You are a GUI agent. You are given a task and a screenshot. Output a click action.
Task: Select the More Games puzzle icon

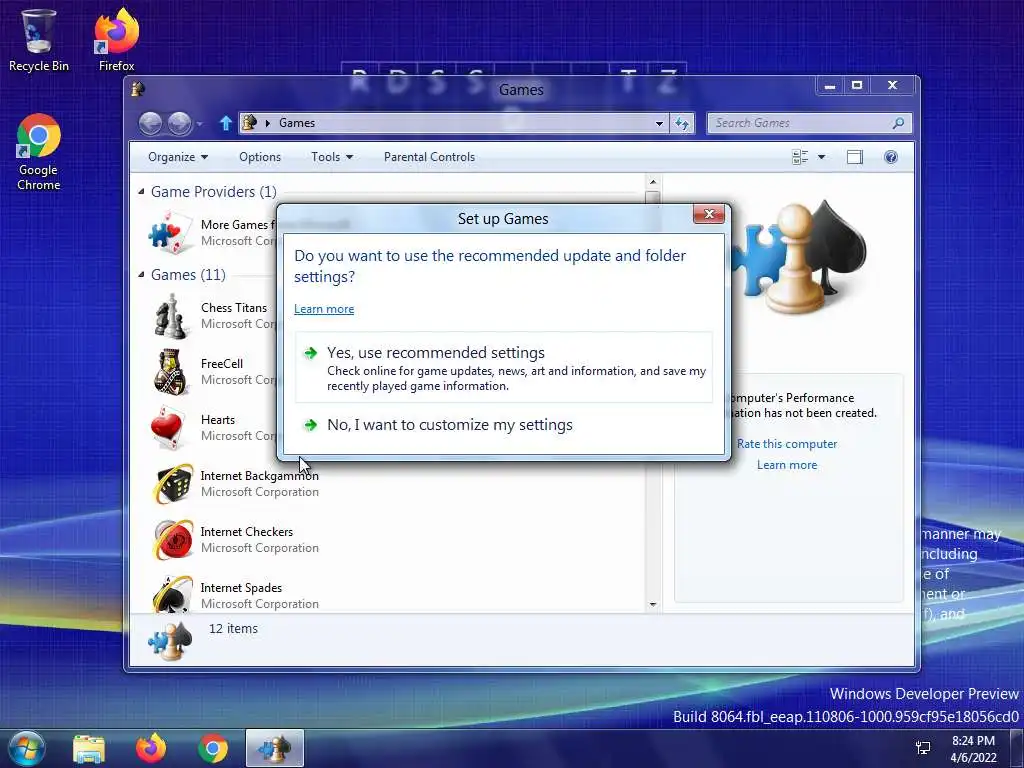click(170, 232)
